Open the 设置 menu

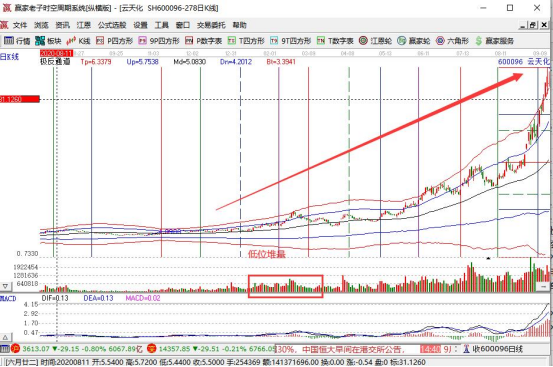click(140, 25)
